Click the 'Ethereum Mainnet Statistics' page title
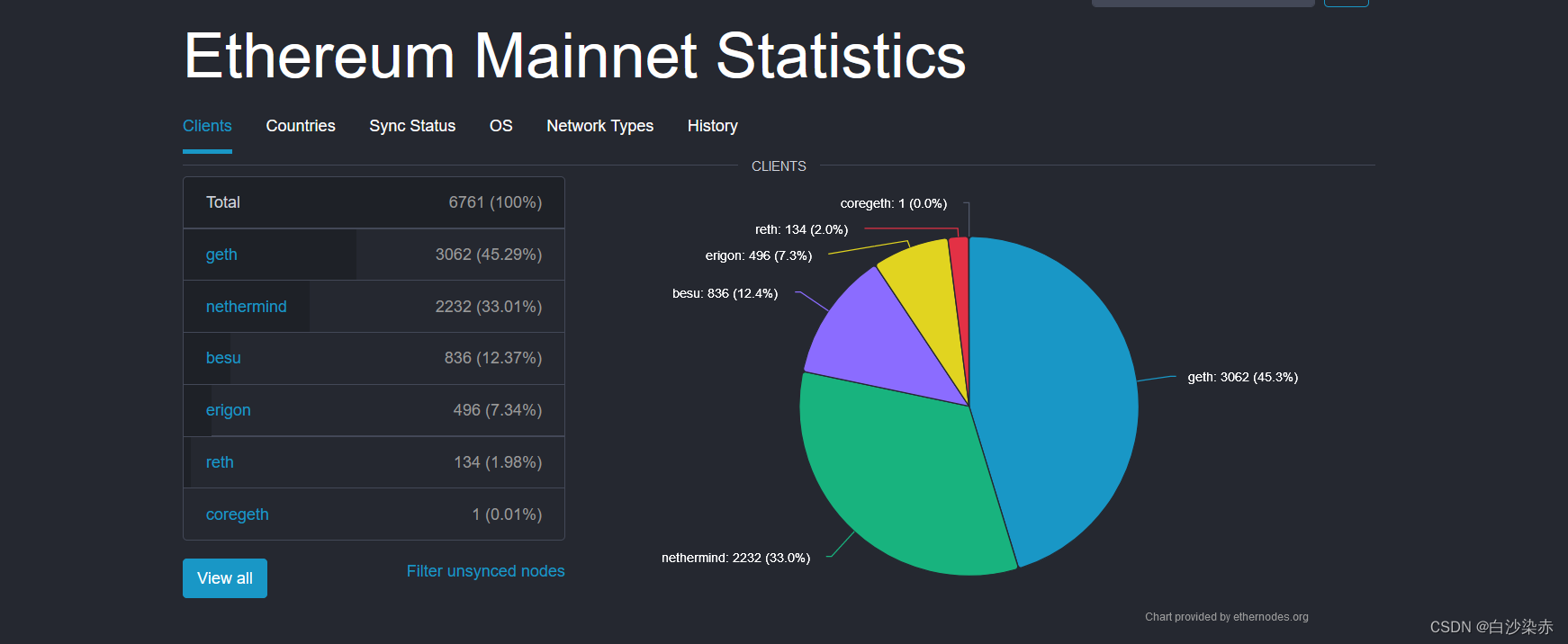This screenshot has height=644, width=1568. point(575,56)
